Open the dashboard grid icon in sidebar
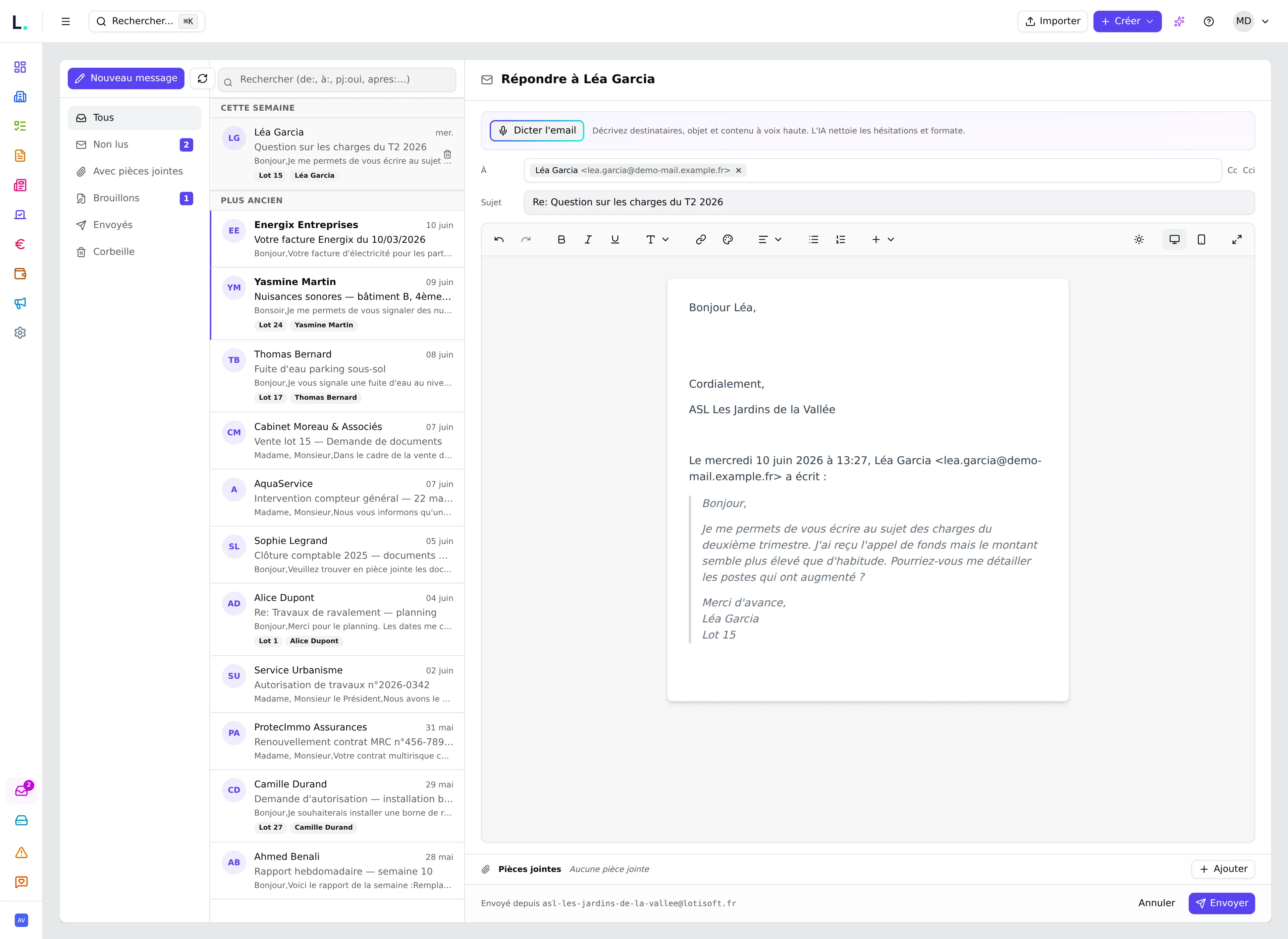Viewport: 1288px width, 939px height. click(x=20, y=67)
